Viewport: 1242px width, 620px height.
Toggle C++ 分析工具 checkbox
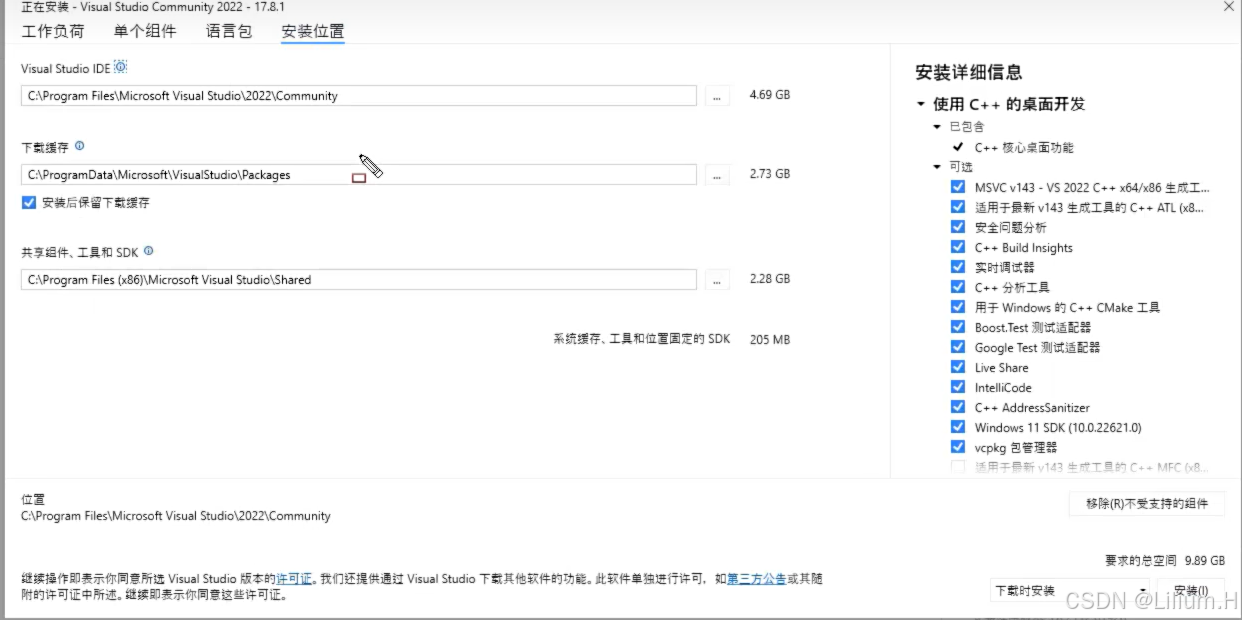coord(958,287)
